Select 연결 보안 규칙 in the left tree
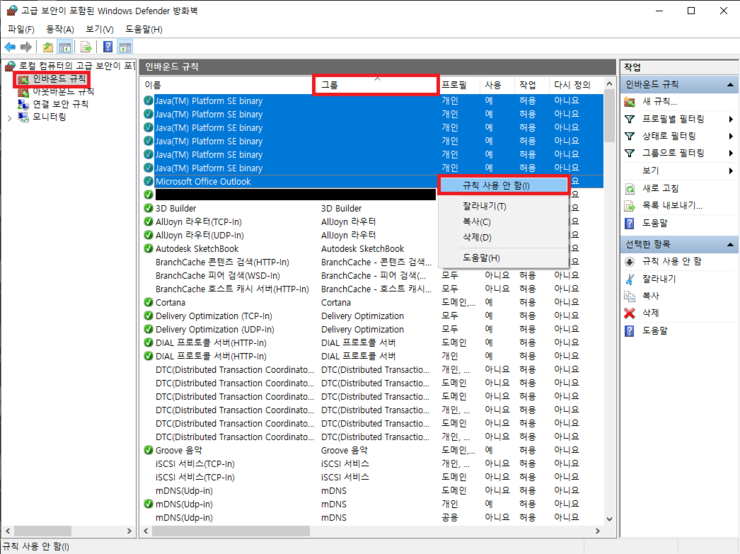The width and height of the screenshot is (740, 554). [60, 104]
